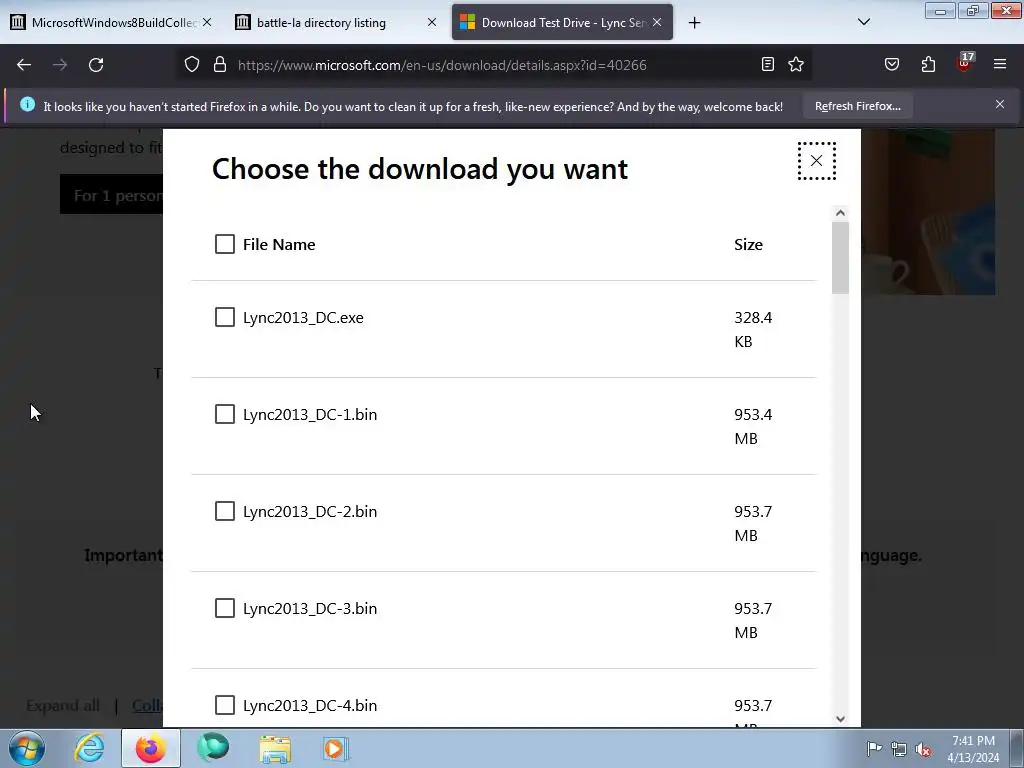
Task: Open Windows Explorer folder from taskbar
Action: click(x=275, y=748)
